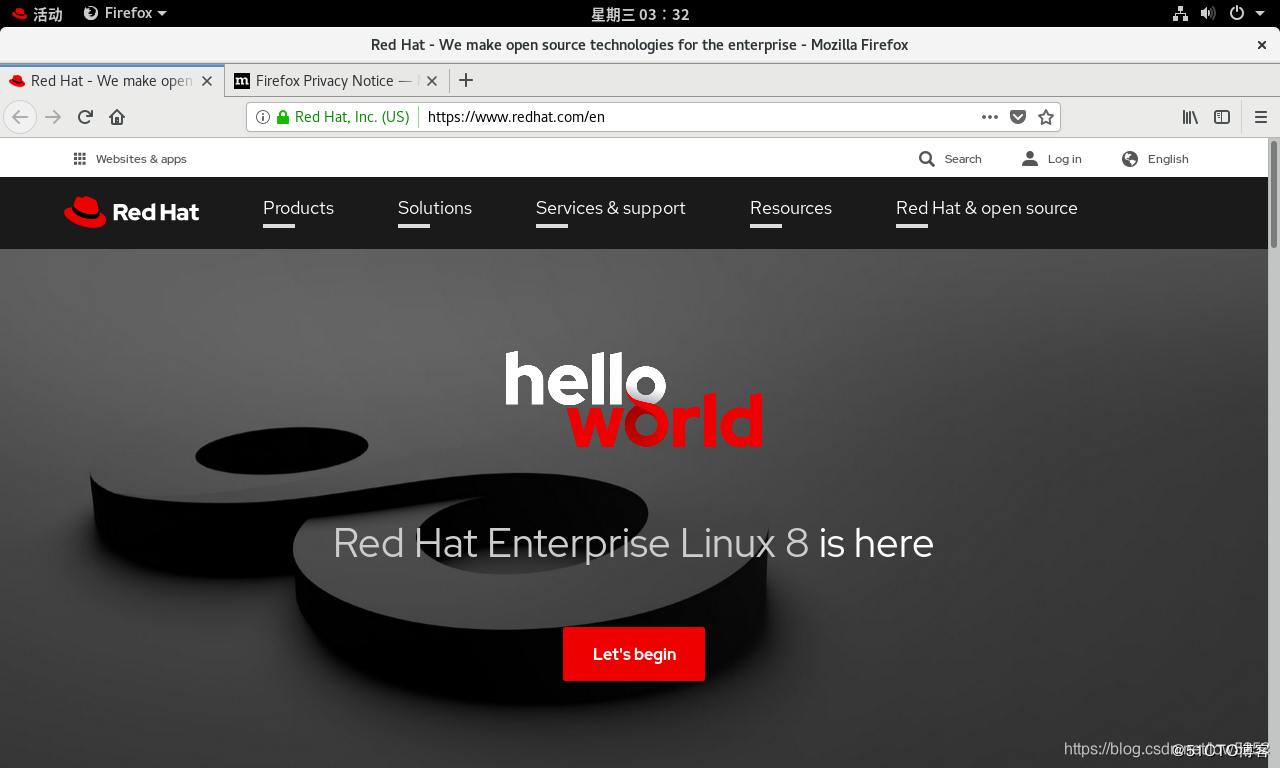This screenshot has height=768, width=1280.
Task: Click the volume speaker icon in top bar
Action: click(x=1207, y=13)
